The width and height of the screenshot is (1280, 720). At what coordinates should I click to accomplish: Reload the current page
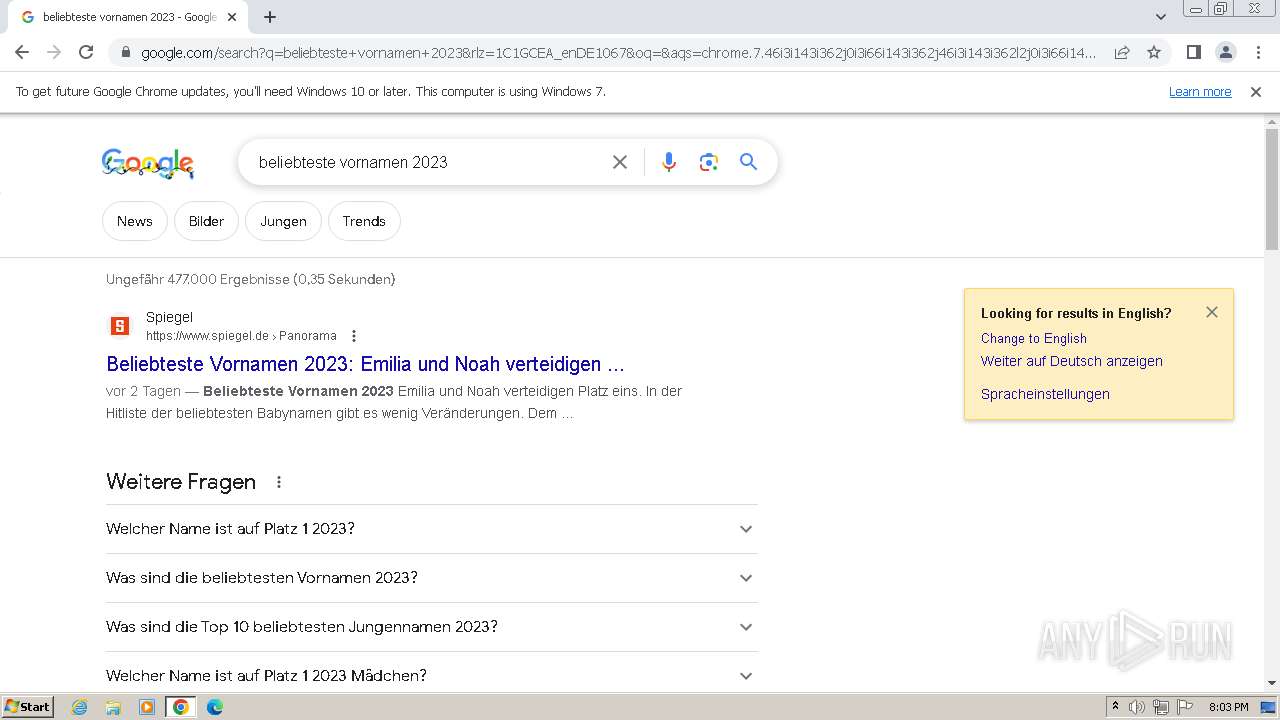pos(86,52)
